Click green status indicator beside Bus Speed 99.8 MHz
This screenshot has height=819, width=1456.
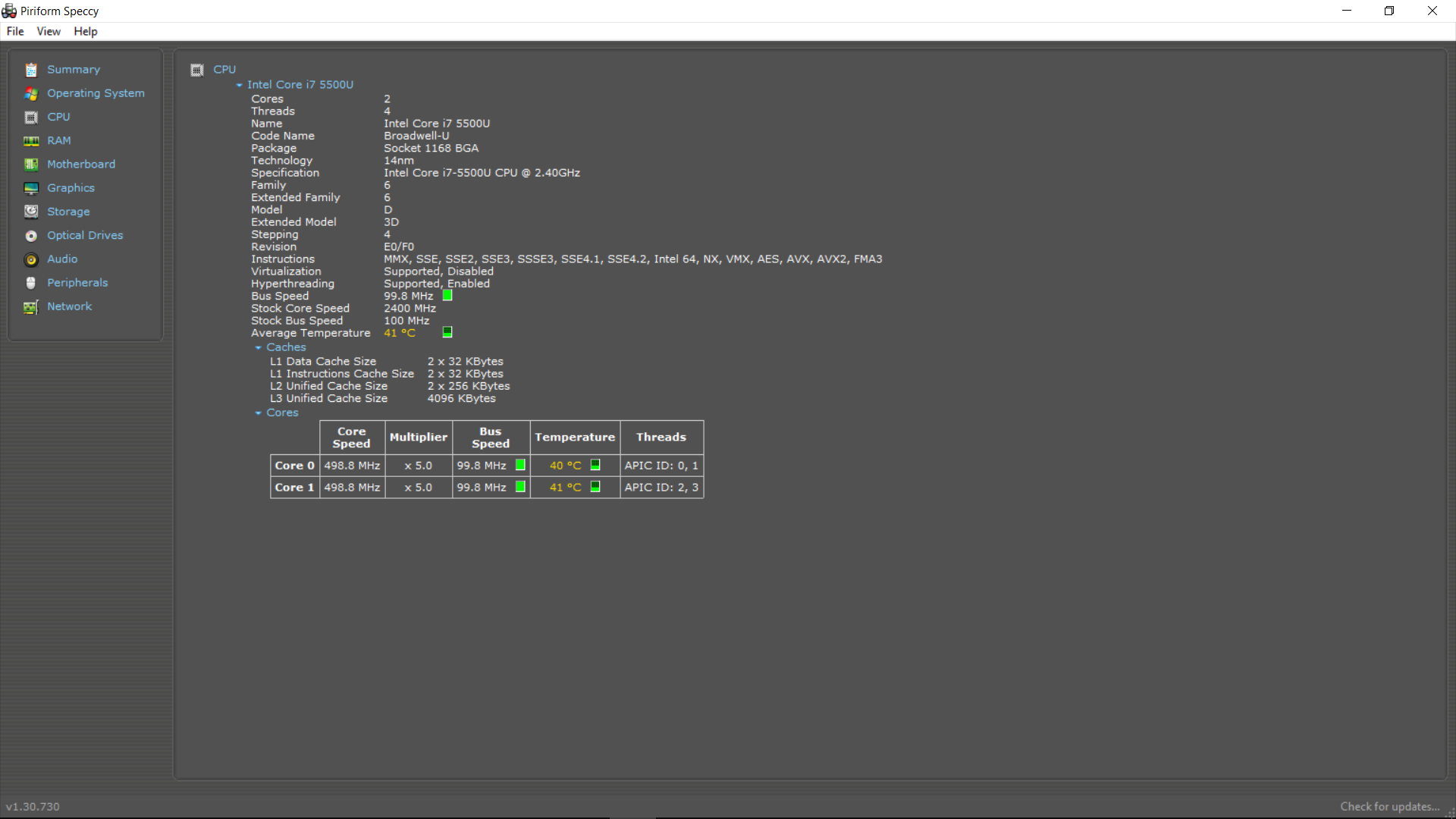click(x=447, y=296)
